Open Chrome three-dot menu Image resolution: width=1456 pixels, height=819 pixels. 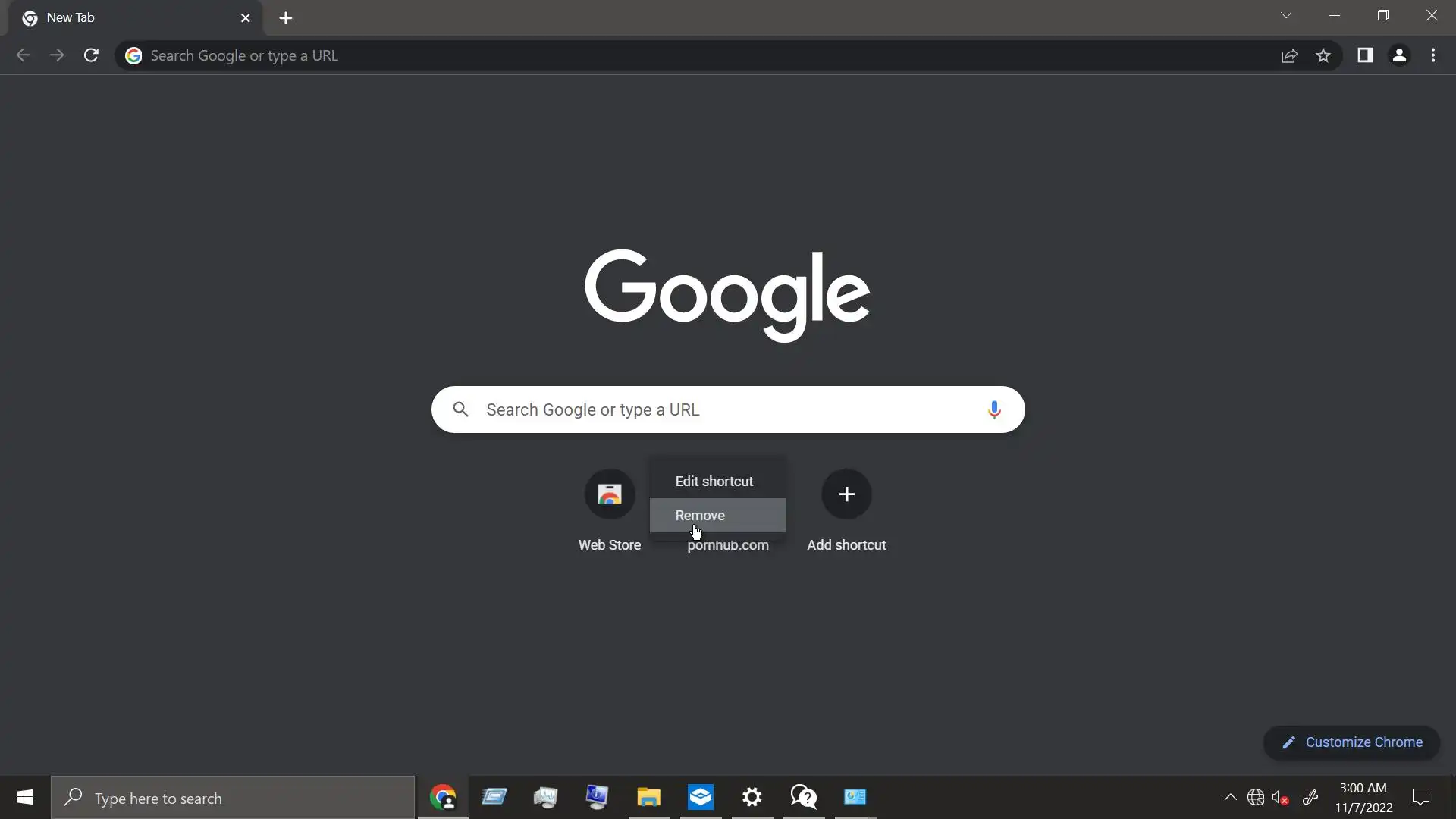[x=1433, y=55]
